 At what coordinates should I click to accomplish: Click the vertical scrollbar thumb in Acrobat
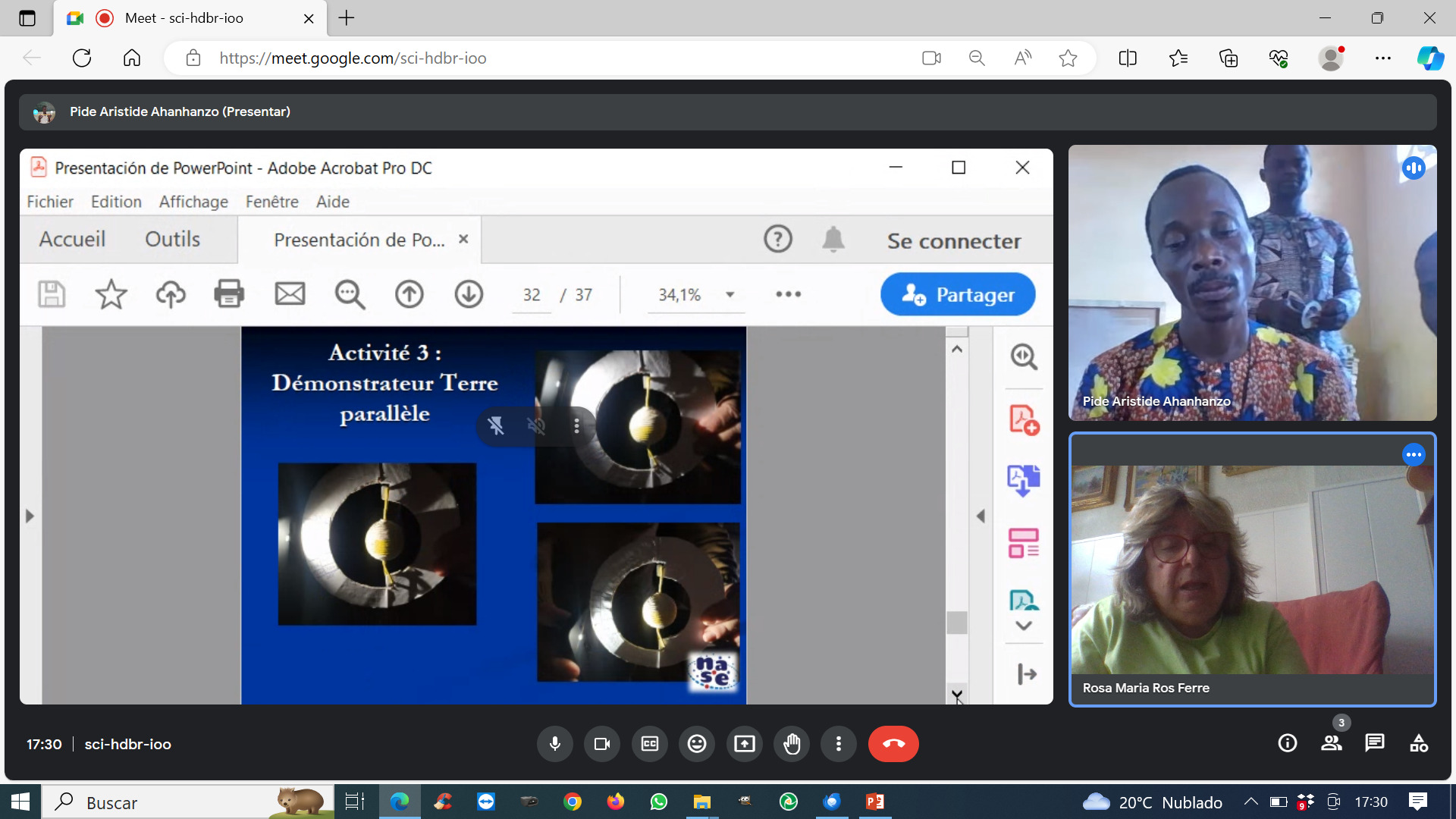(x=957, y=623)
